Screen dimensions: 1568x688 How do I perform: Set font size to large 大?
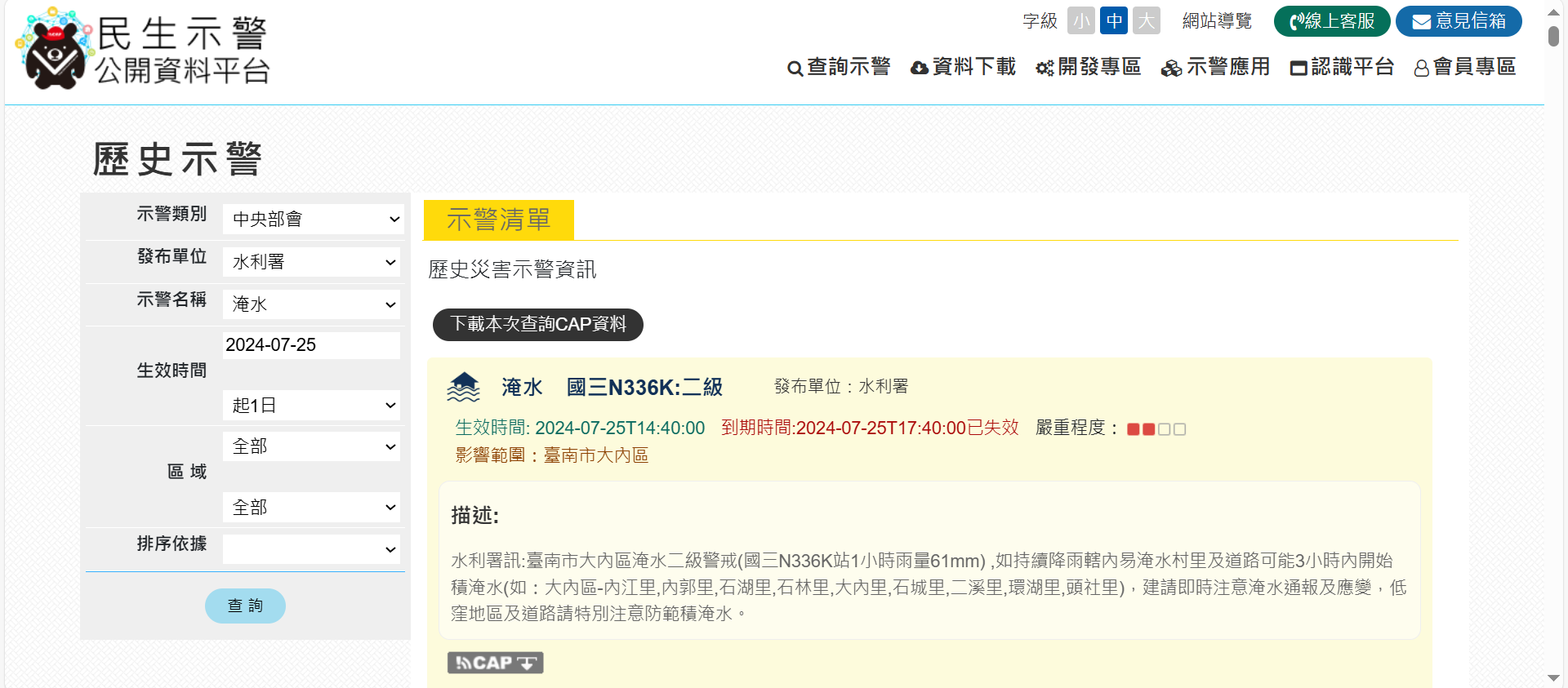click(x=1147, y=20)
